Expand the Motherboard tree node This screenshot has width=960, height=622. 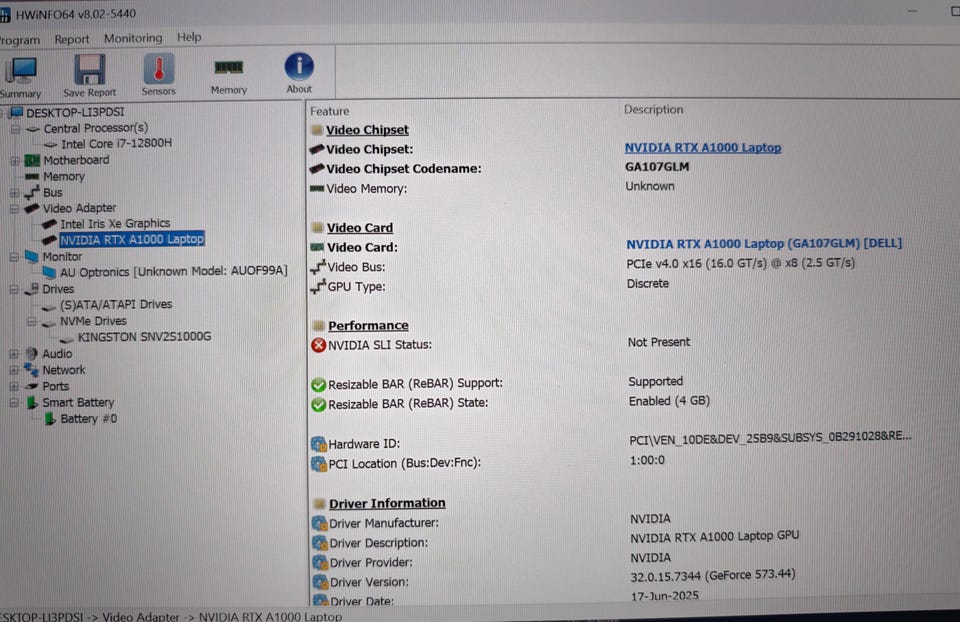tap(15, 161)
